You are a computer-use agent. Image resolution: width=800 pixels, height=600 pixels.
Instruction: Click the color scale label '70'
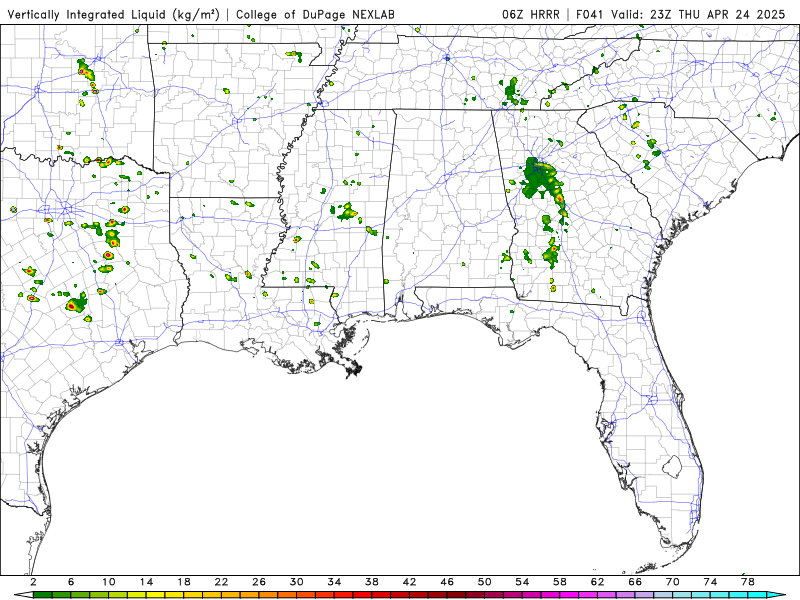click(673, 582)
